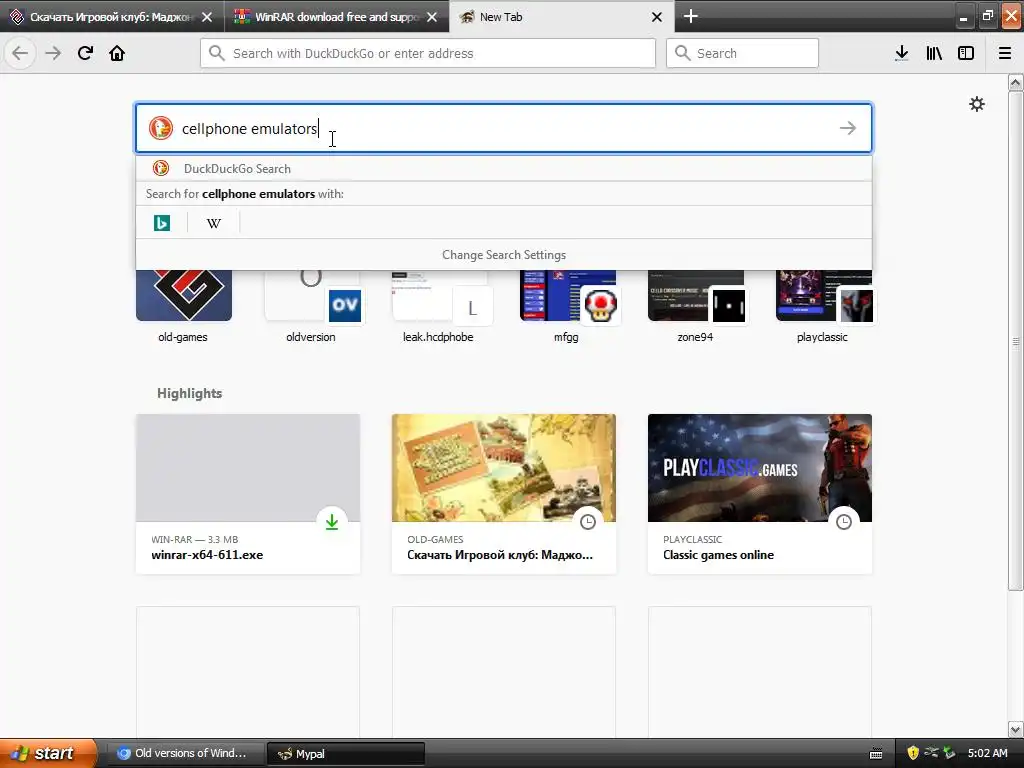Open a new tab with plus button
This screenshot has width=1024, height=768.
(690, 16)
